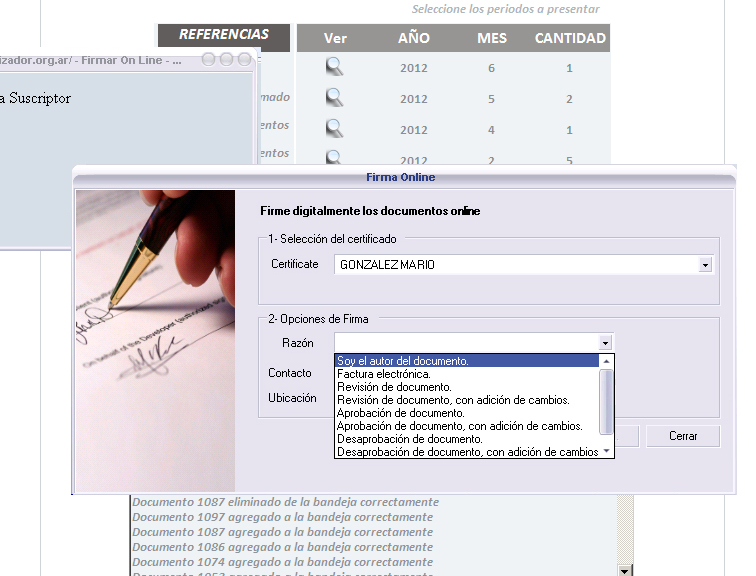Choose 'Aprobación de documento.' reason
756x576 pixels.
pyautogui.click(x=400, y=413)
